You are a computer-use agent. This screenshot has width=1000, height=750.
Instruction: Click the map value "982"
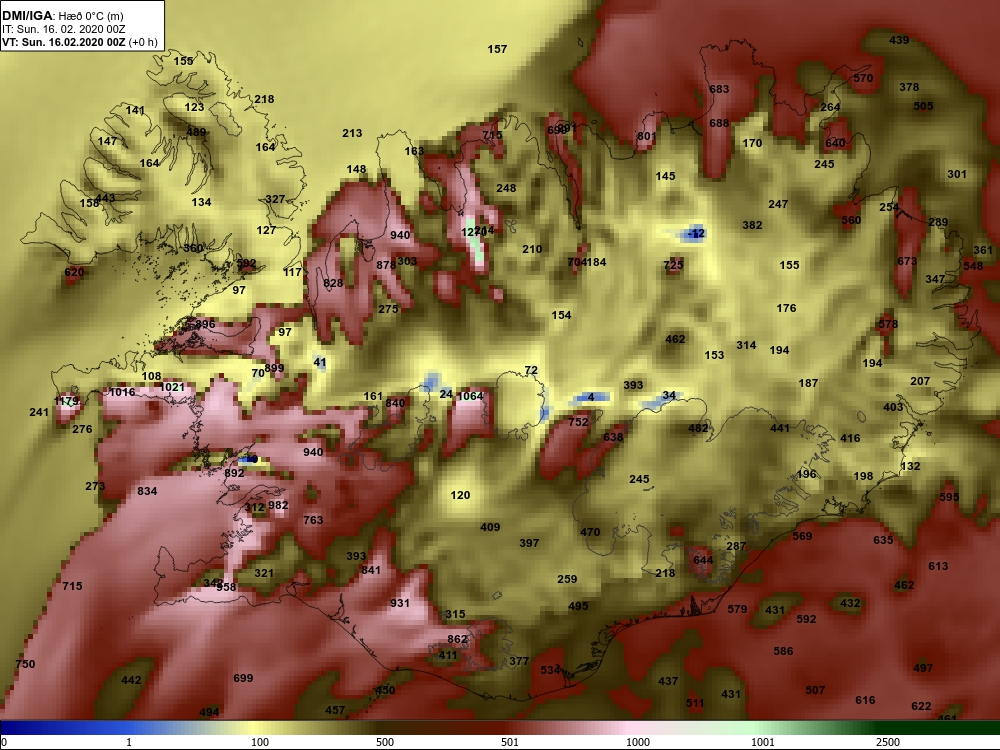point(278,505)
